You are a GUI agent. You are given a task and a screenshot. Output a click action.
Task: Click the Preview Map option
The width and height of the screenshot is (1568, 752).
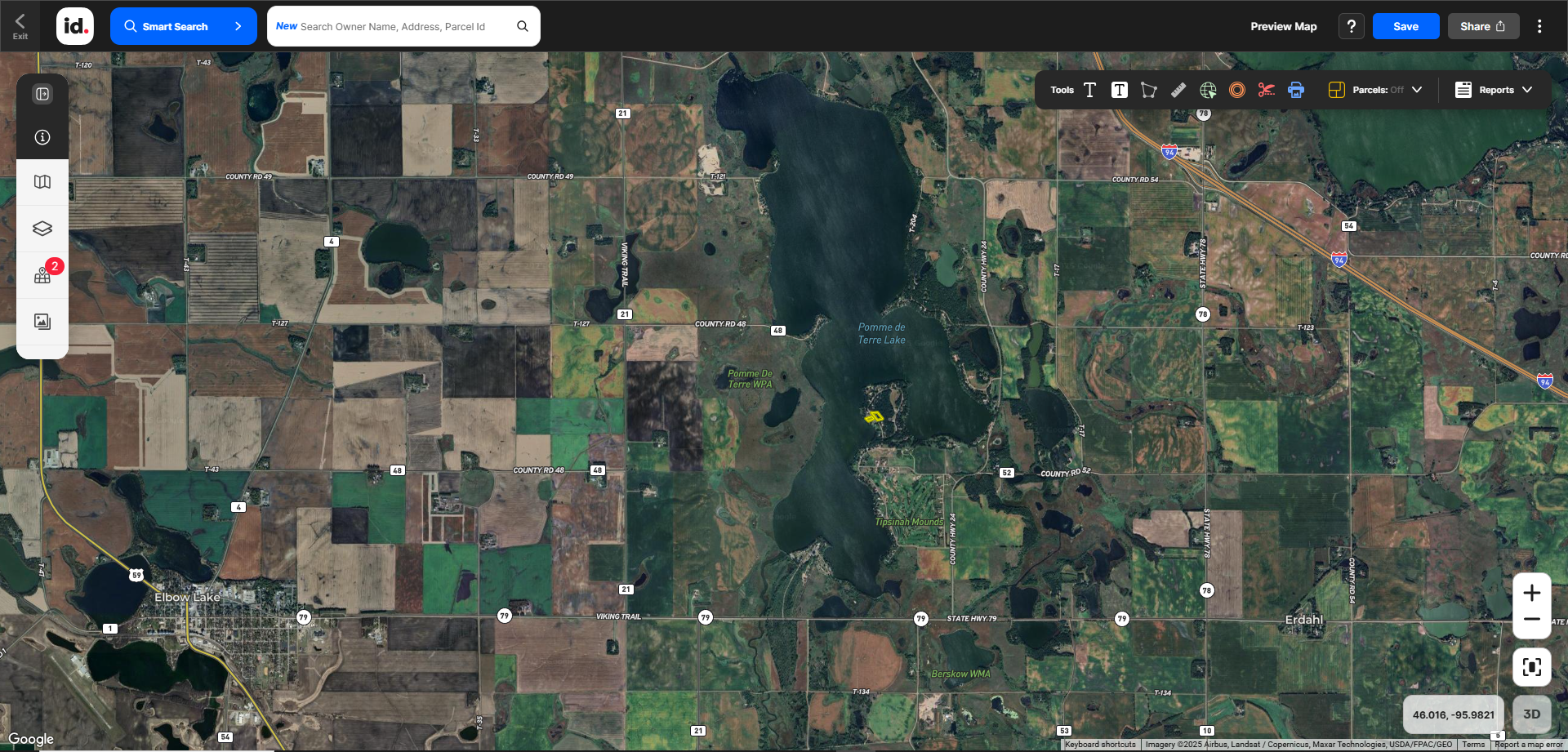click(x=1283, y=26)
